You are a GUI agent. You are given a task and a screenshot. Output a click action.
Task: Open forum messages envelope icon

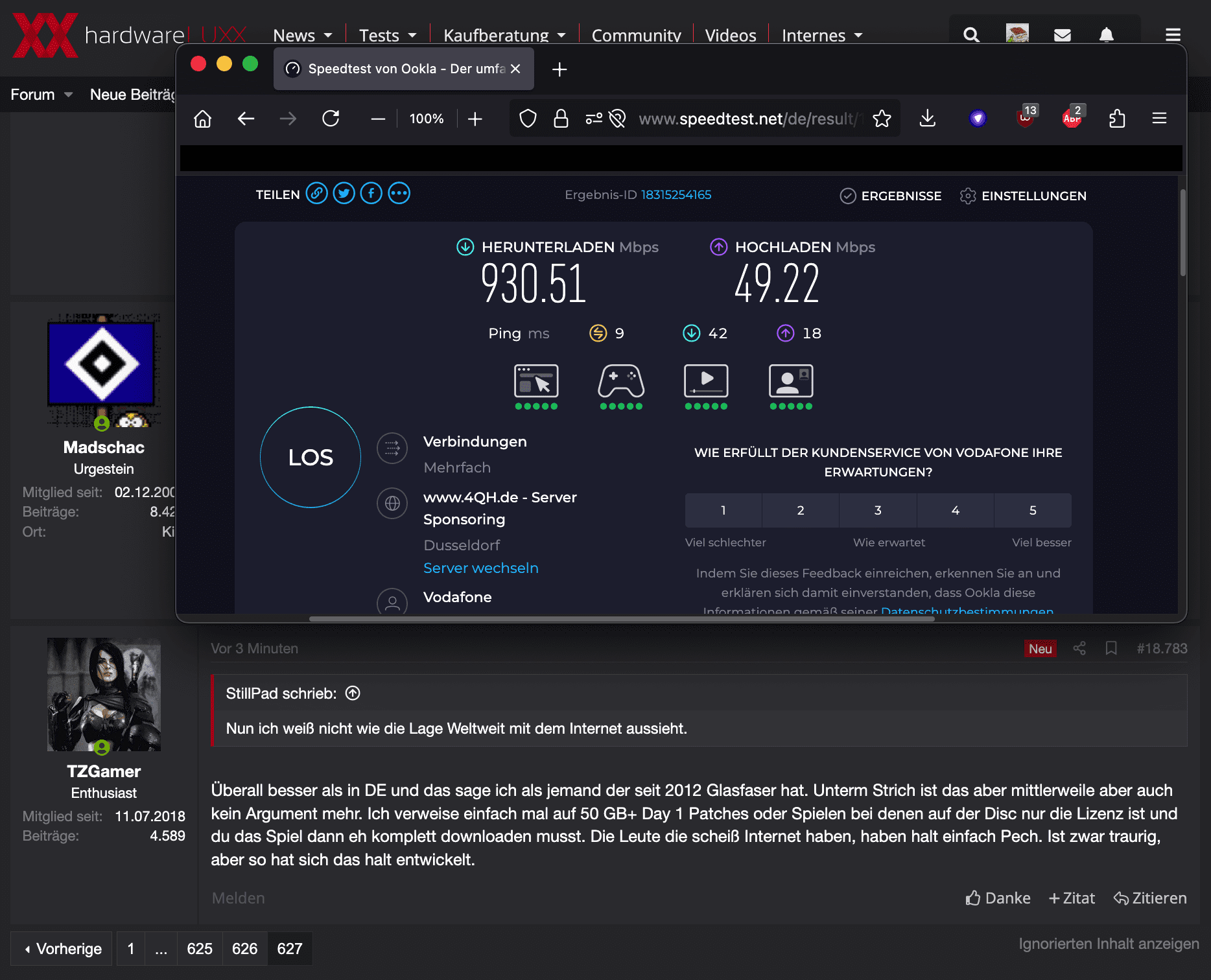[x=1063, y=35]
